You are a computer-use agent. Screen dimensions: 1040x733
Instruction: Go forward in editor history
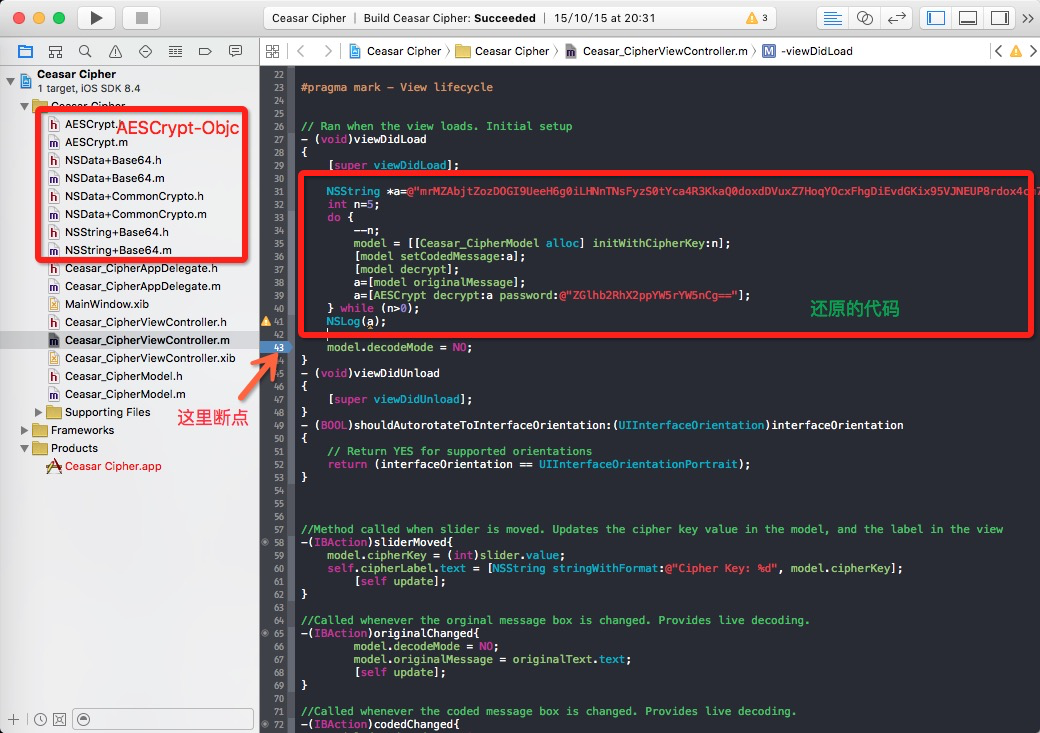328,51
